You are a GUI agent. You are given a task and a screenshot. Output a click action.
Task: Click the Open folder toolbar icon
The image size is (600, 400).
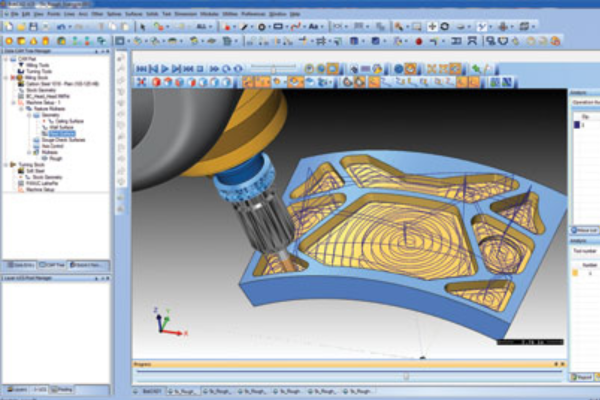[23, 28]
